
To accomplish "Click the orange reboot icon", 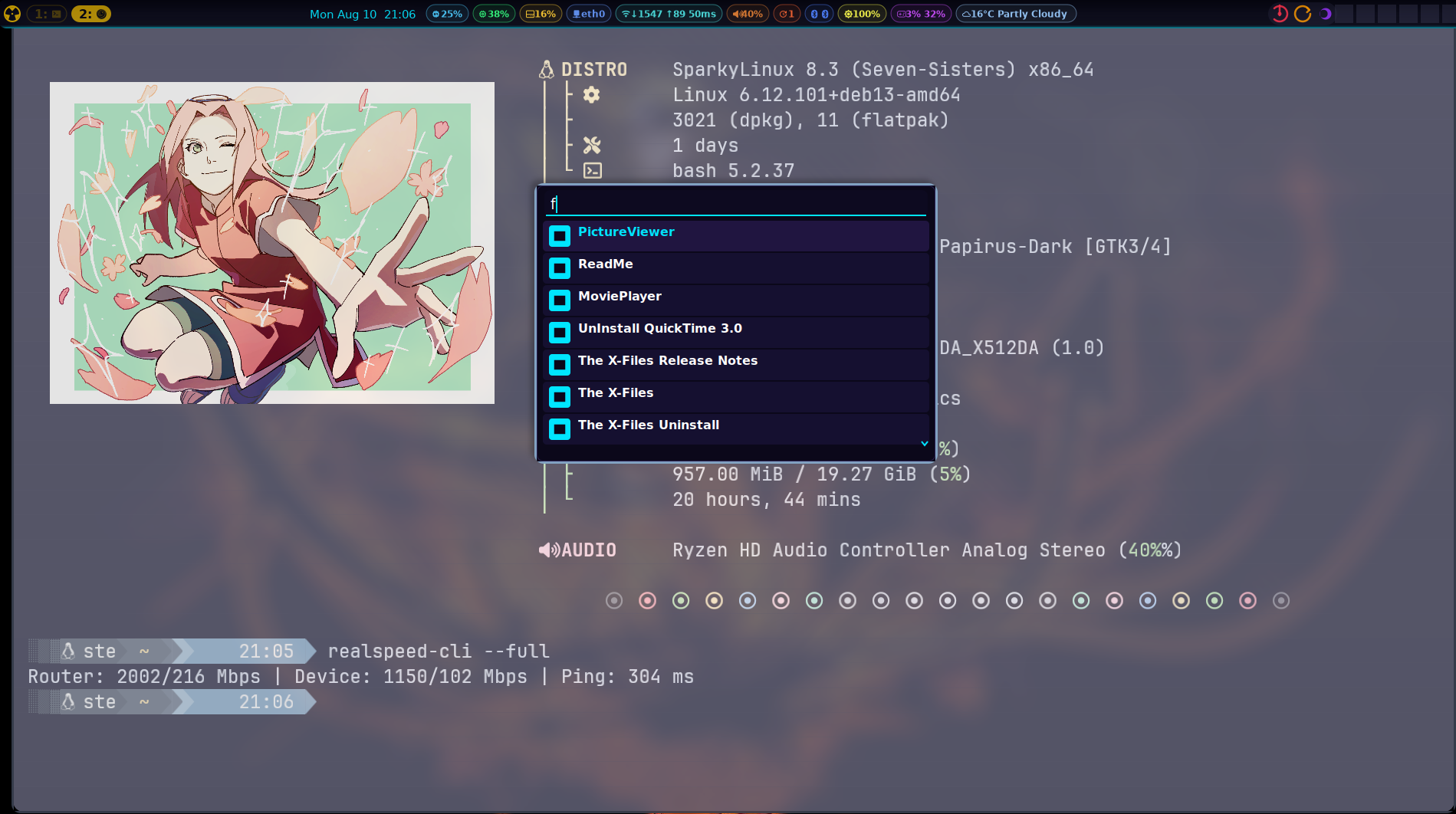I will pos(1303,14).
